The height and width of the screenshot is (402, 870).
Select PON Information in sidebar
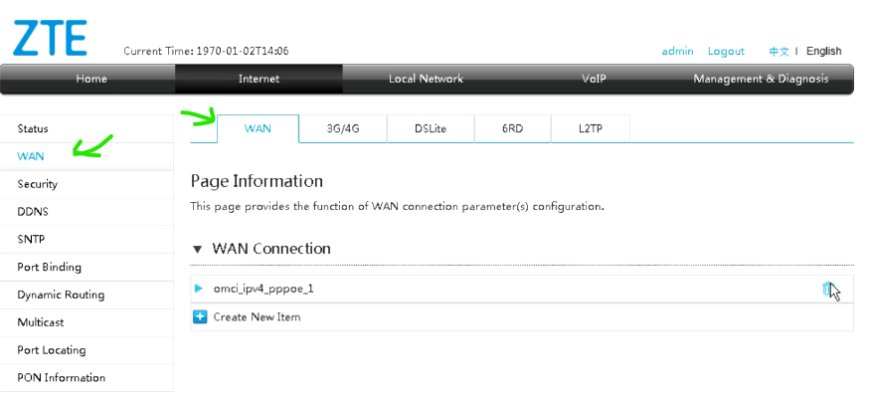coord(61,378)
